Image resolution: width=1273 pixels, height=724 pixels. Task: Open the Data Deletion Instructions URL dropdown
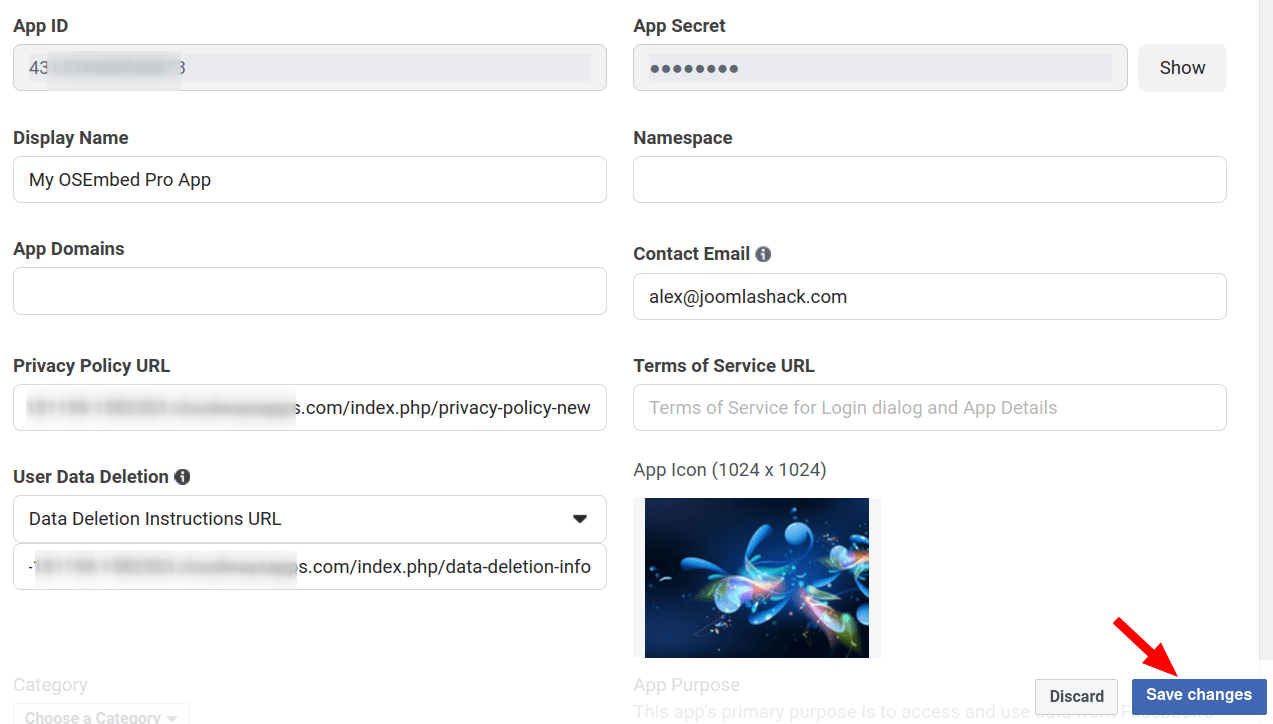(x=309, y=519)
